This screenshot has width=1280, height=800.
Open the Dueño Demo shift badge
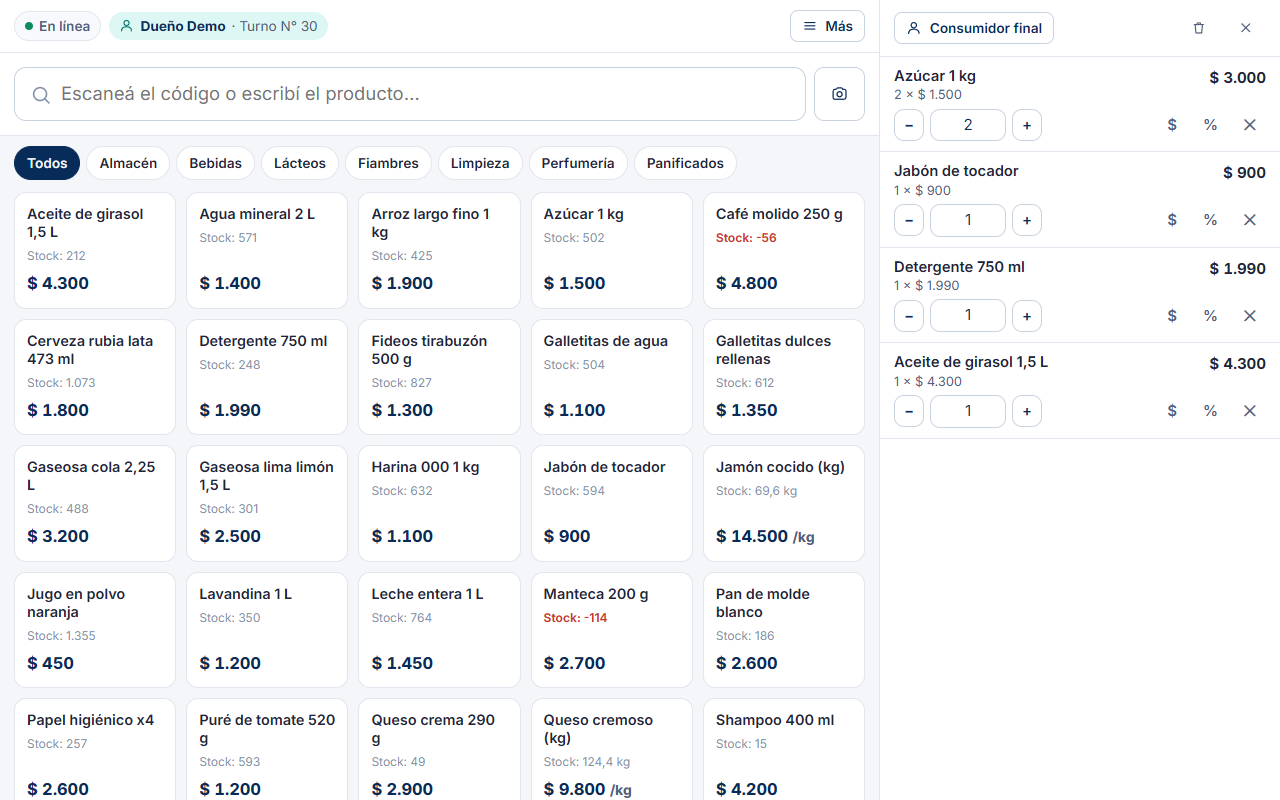218,26
